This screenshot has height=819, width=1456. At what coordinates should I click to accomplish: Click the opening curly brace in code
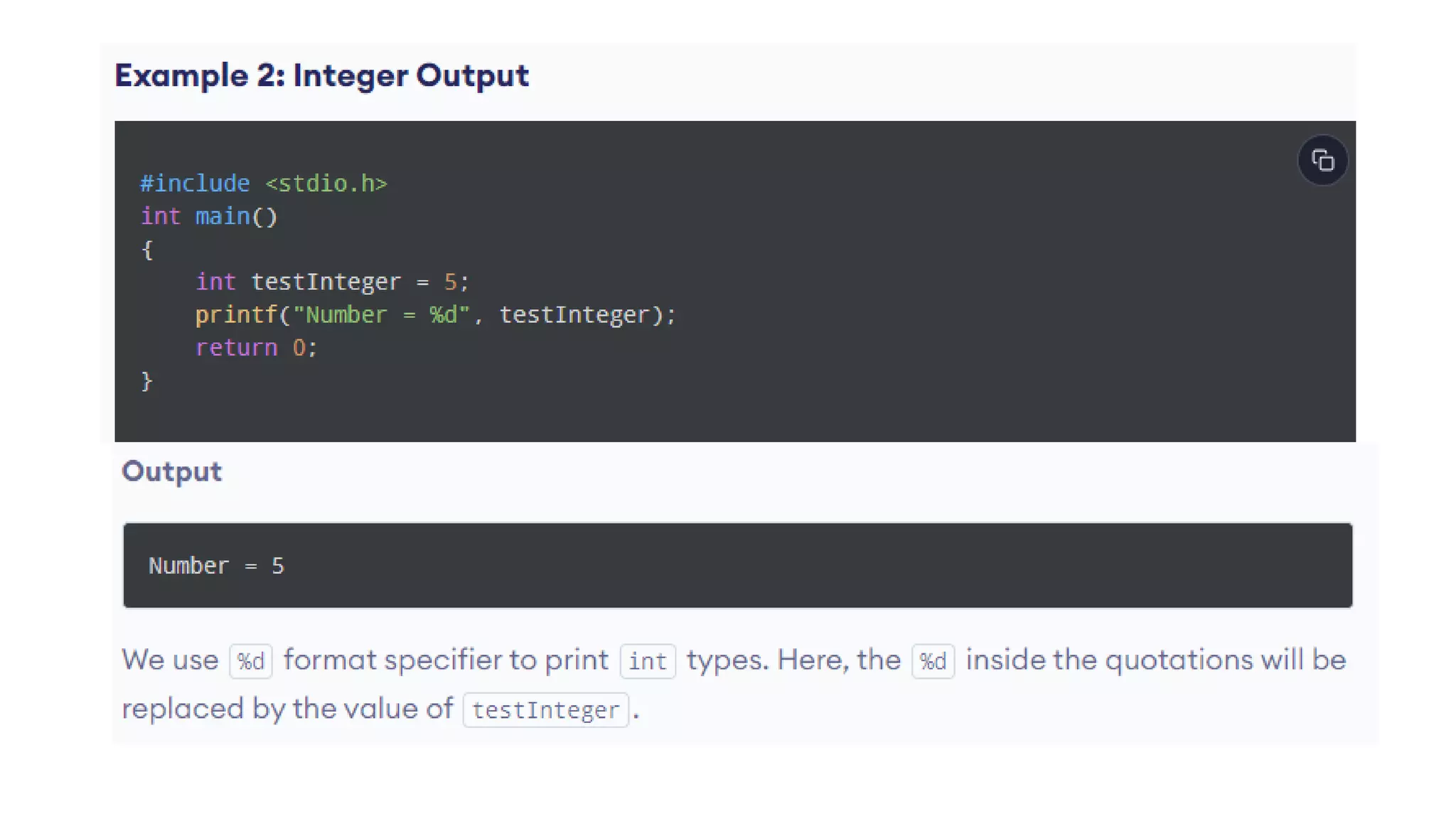[x=147, y=250]
